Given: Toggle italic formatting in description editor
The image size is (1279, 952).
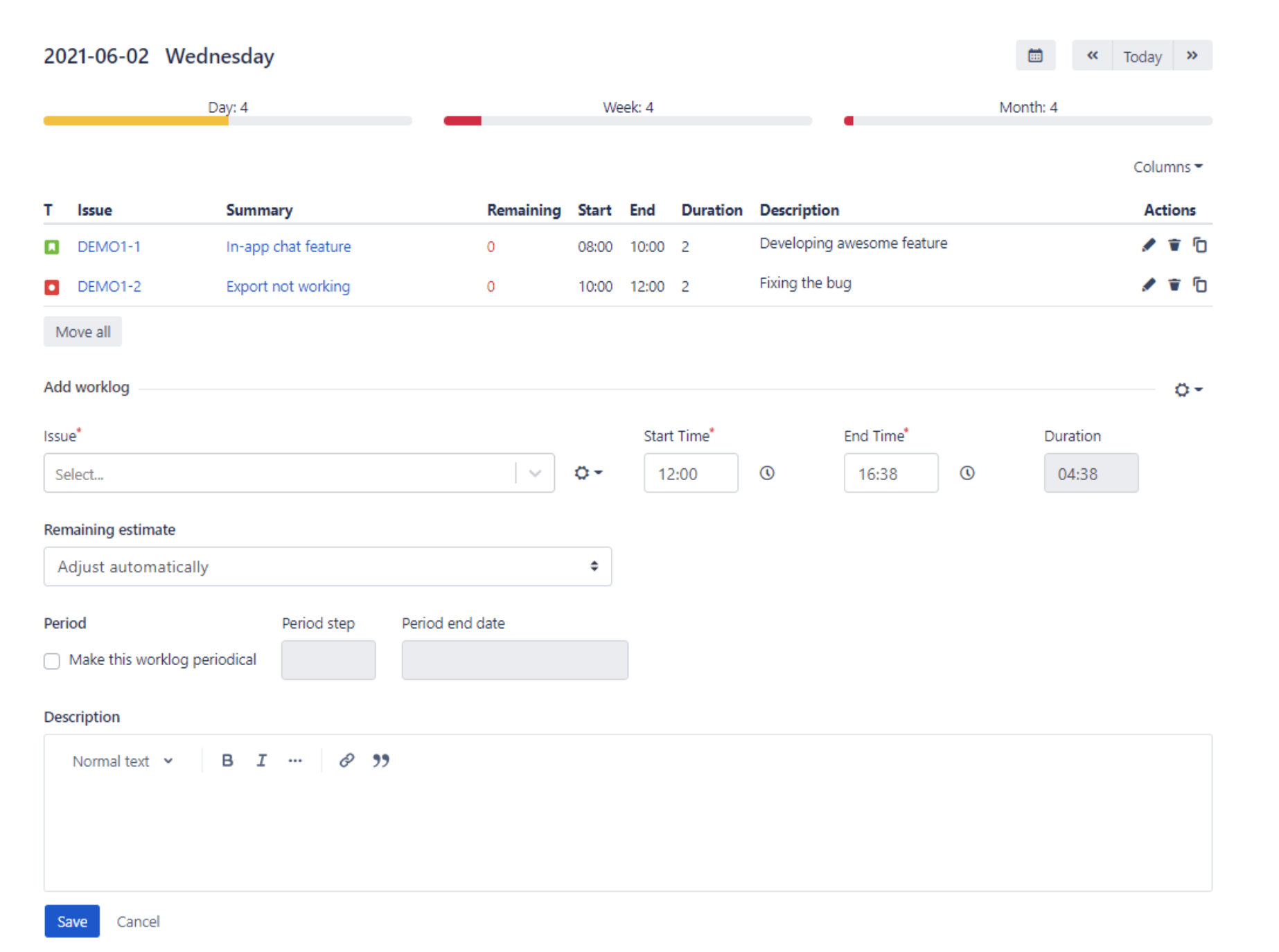Looking at the screenshot, I should [x=261, y=760].
